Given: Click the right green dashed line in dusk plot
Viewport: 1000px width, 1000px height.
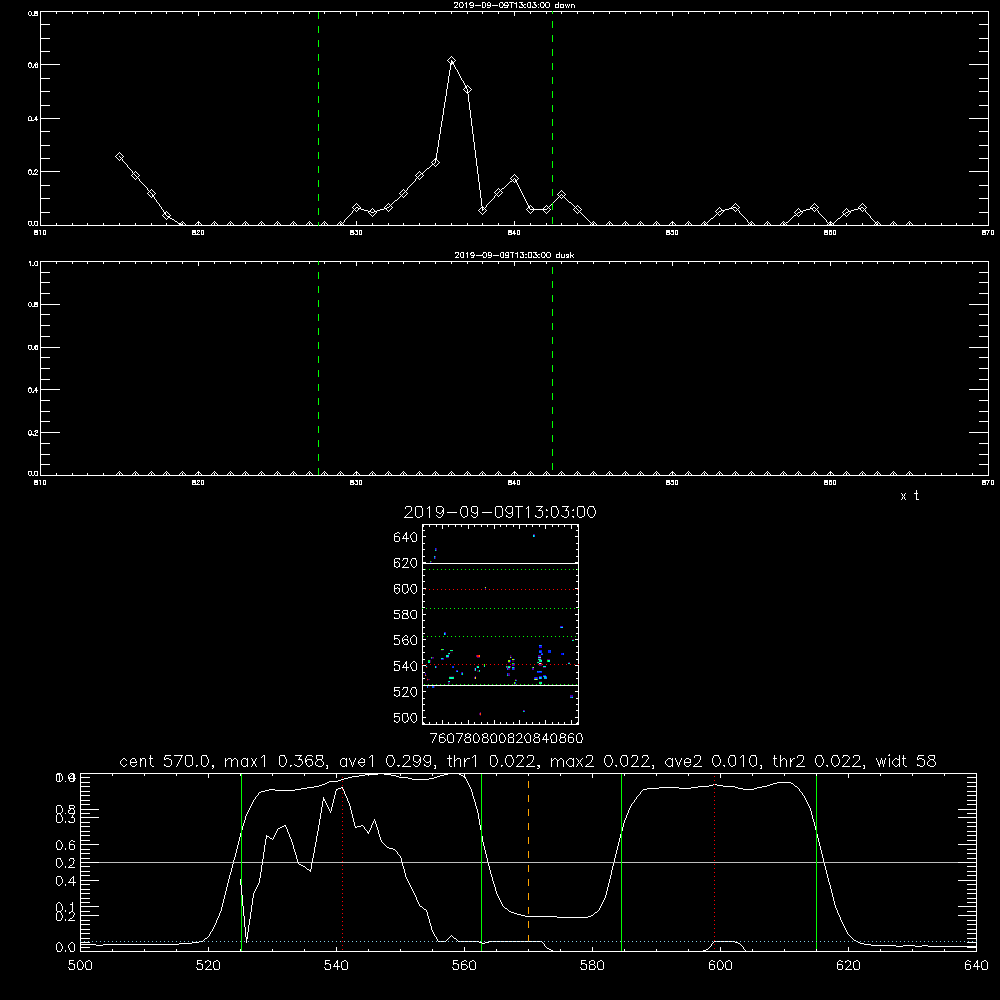Looking at the screenshot, I should [x=552, y=370].
